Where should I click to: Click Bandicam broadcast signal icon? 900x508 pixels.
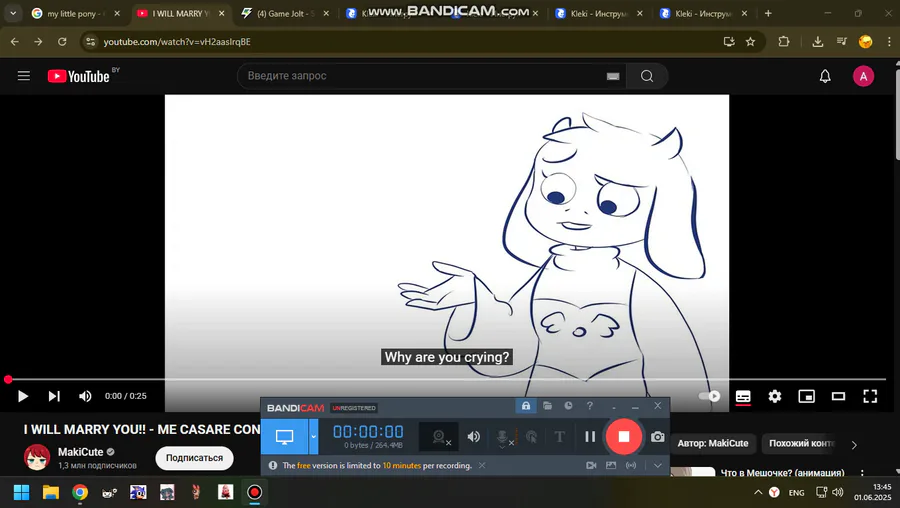point(631,465)
